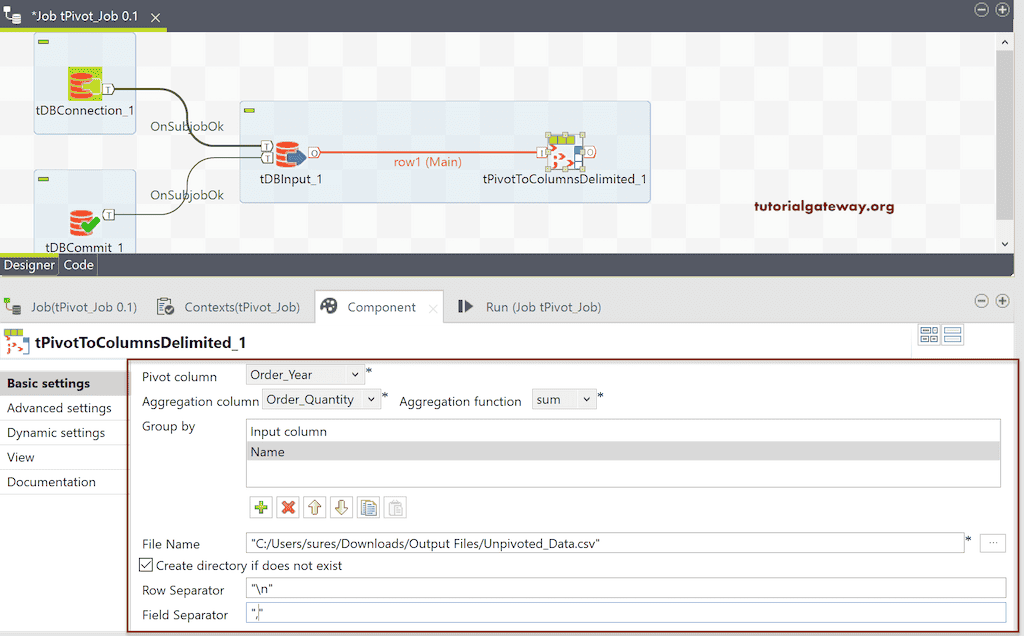Switch to table layout view icon
Screen dimensions: 1024x636
click(x=929, y=335)
